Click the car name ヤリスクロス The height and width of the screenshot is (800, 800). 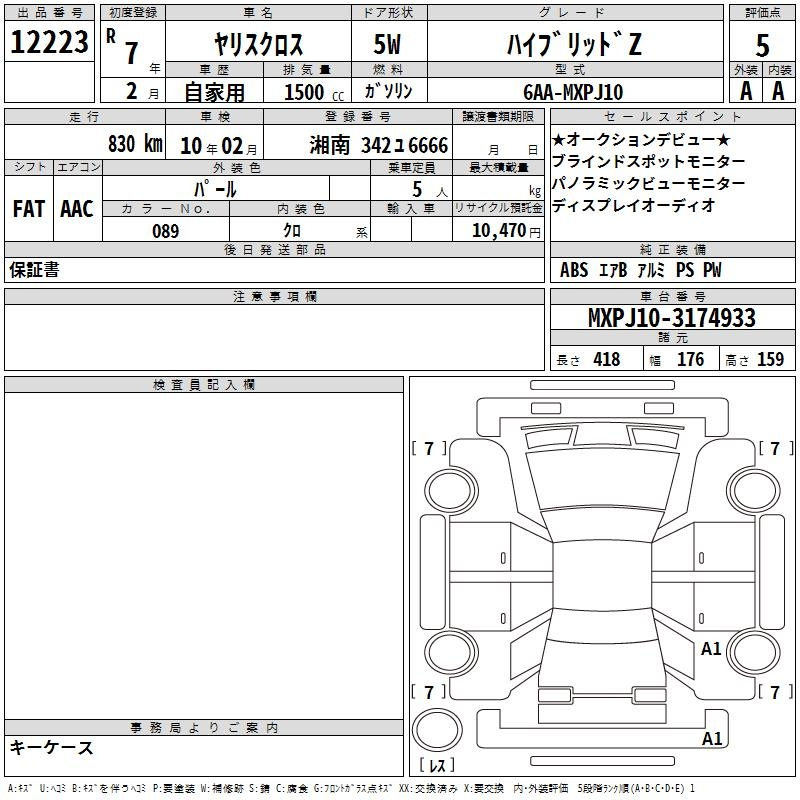click(259, 44)
